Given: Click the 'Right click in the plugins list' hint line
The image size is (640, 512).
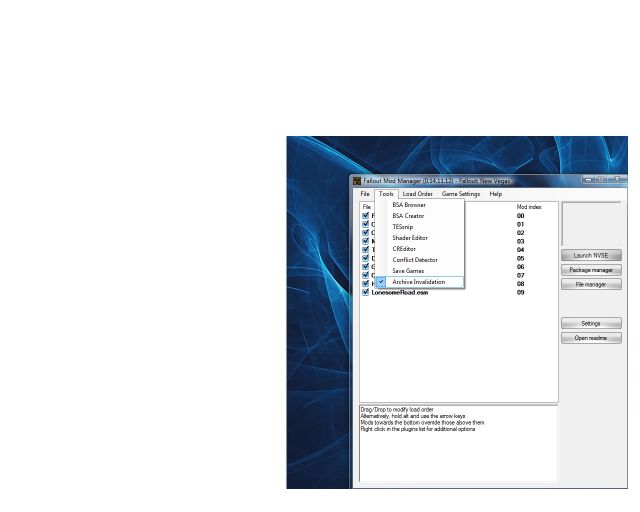Looking at the screenshot, I should (418, 429).
